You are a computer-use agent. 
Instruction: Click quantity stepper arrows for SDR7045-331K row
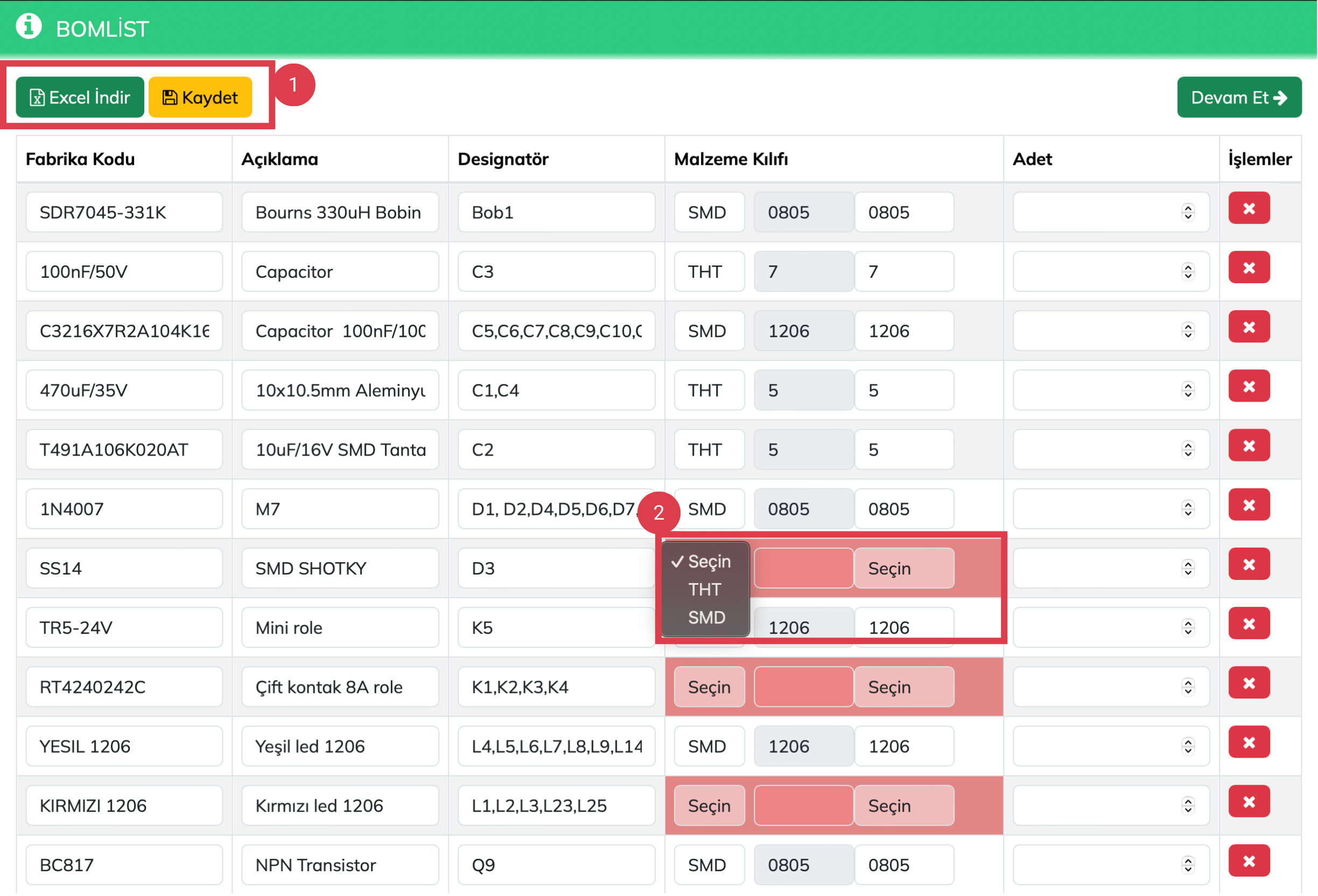[1188, 213]
